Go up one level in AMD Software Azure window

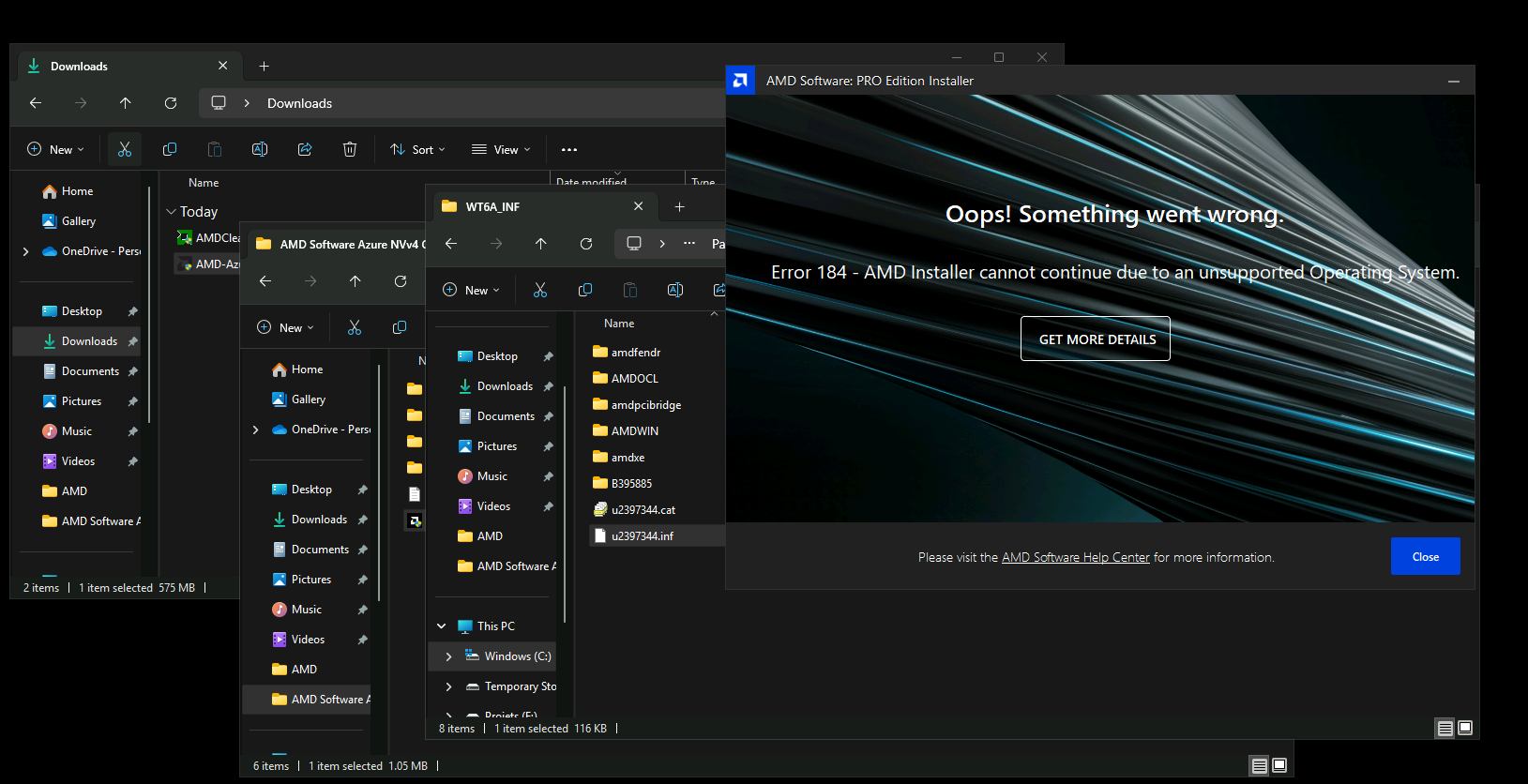click(356, 281)
